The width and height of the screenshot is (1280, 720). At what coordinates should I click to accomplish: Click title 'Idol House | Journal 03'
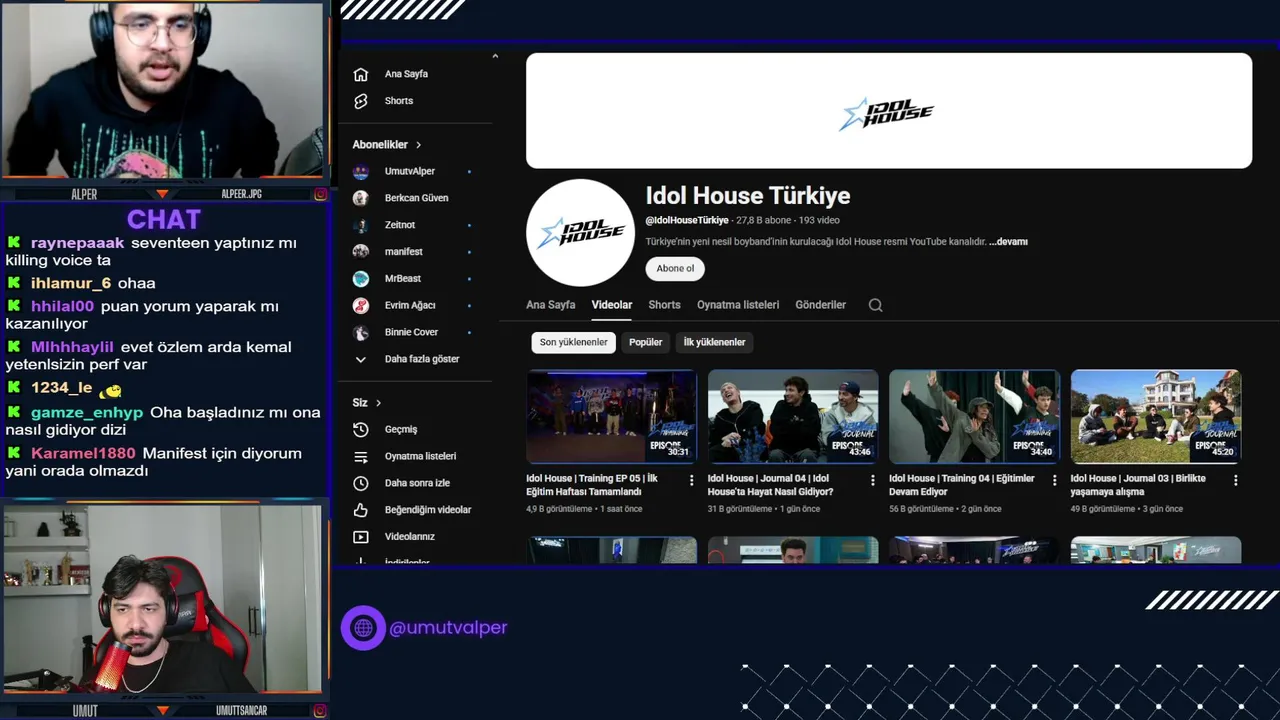click(x=1138, y=485)
